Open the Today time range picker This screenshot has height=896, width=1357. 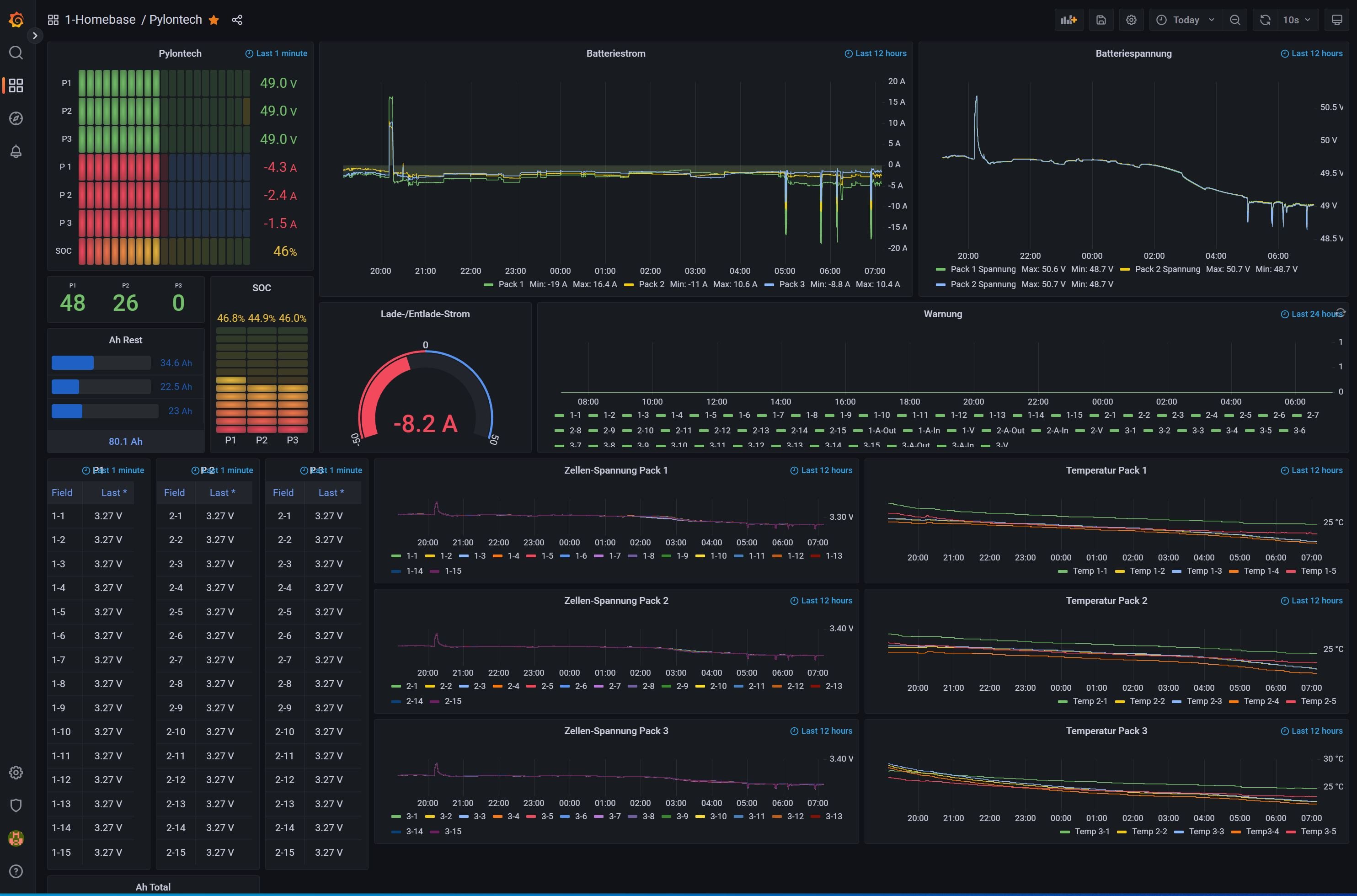click(1186, 20)
